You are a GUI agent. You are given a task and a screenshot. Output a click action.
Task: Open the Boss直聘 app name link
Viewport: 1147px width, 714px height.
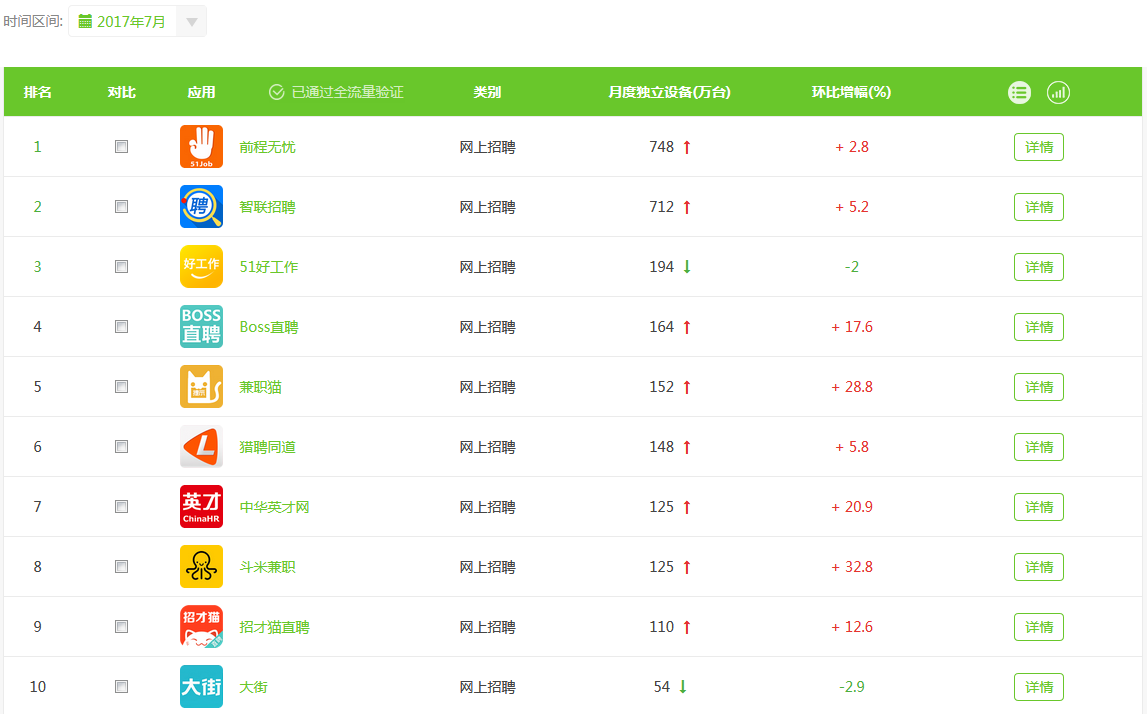[x=268, y=327]
